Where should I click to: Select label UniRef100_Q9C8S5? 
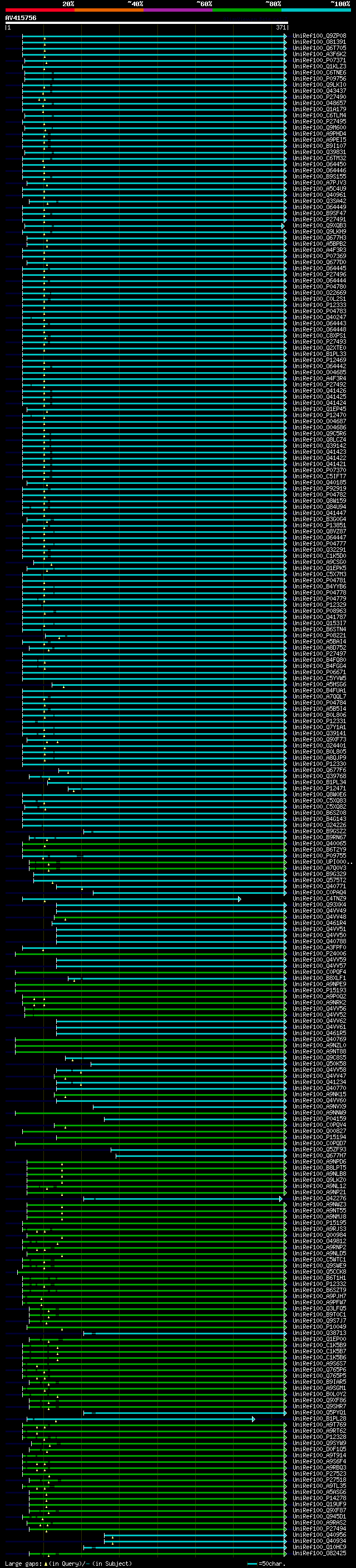(319, 1057)
